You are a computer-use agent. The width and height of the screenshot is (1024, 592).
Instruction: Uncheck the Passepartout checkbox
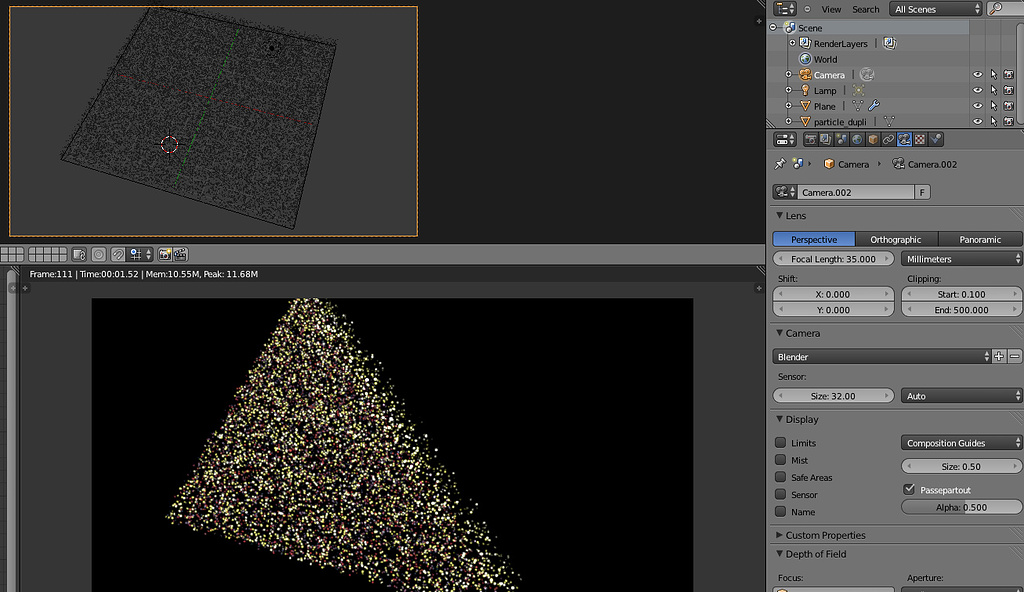tap(909, 489)
